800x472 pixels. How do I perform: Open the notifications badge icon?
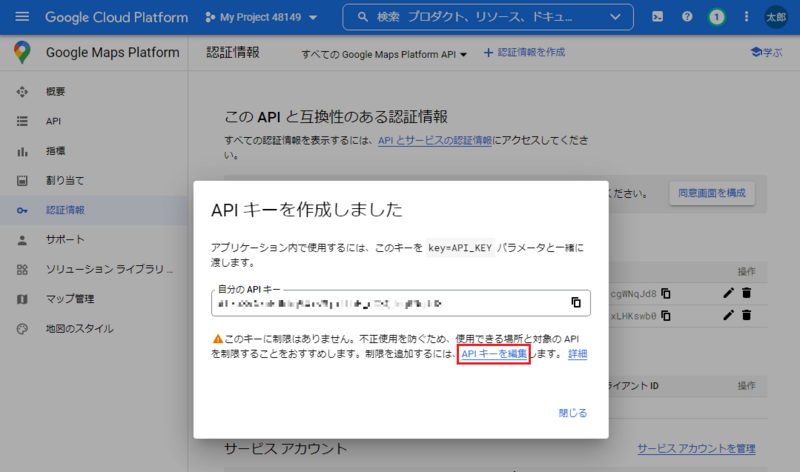716,17
